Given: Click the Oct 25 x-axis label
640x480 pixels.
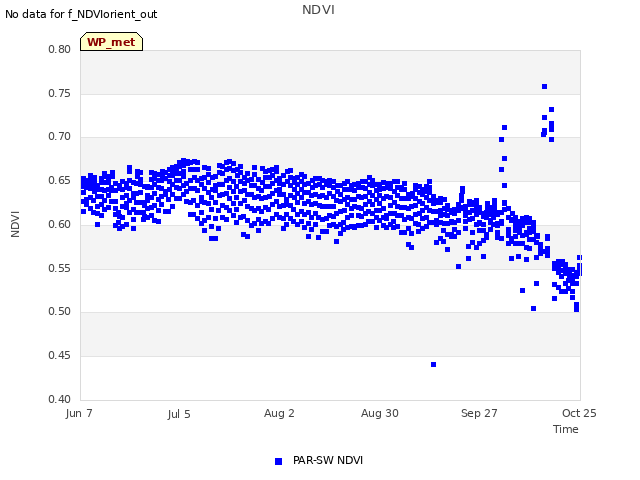Looking at the screenshot, I should point(579,413).
